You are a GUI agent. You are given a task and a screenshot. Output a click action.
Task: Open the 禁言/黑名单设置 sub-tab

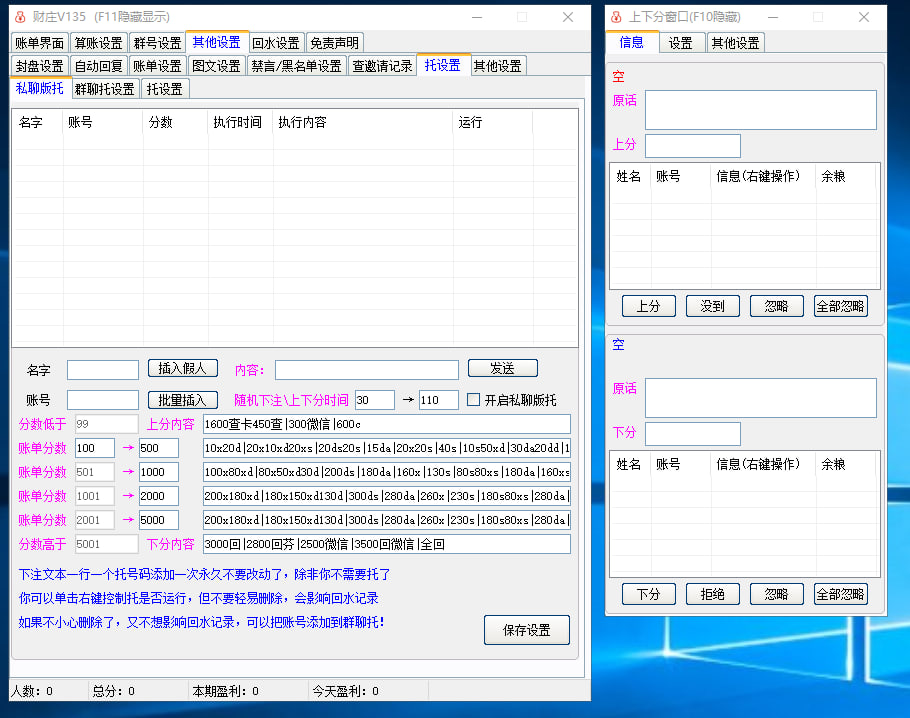[x=296, y=66]
